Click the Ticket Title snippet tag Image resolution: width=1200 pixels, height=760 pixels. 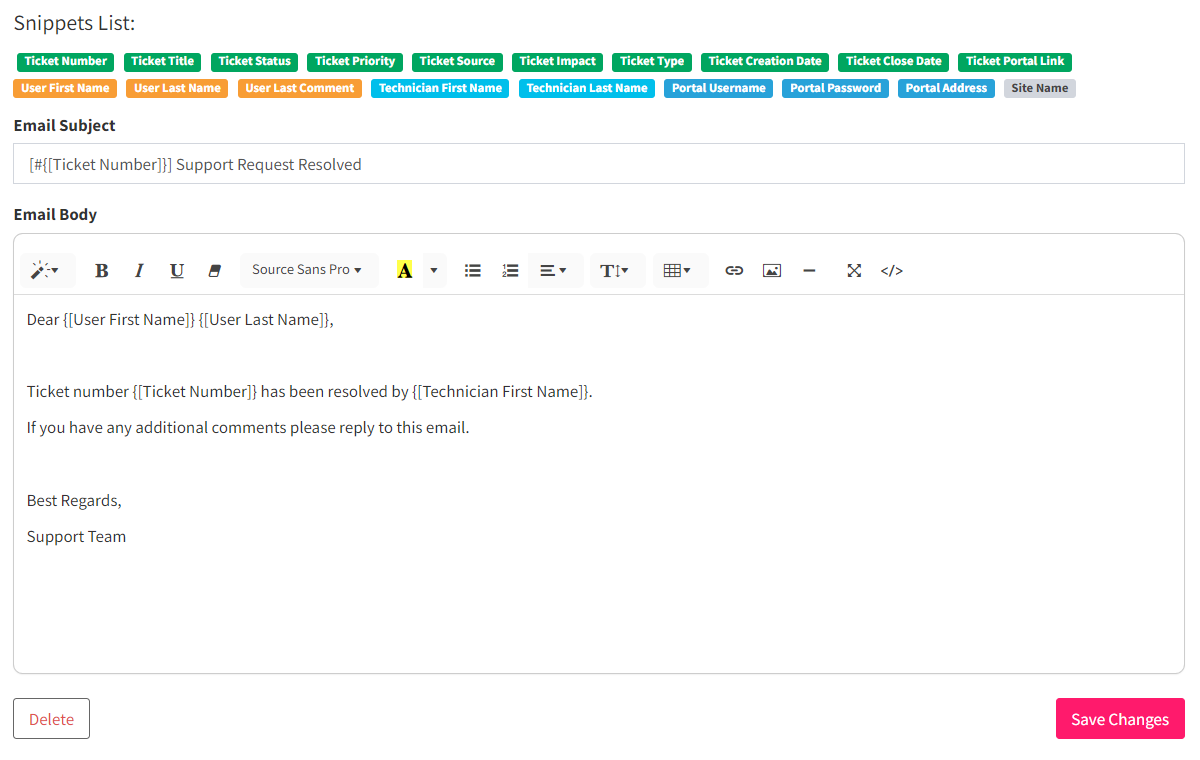(163, 62)
